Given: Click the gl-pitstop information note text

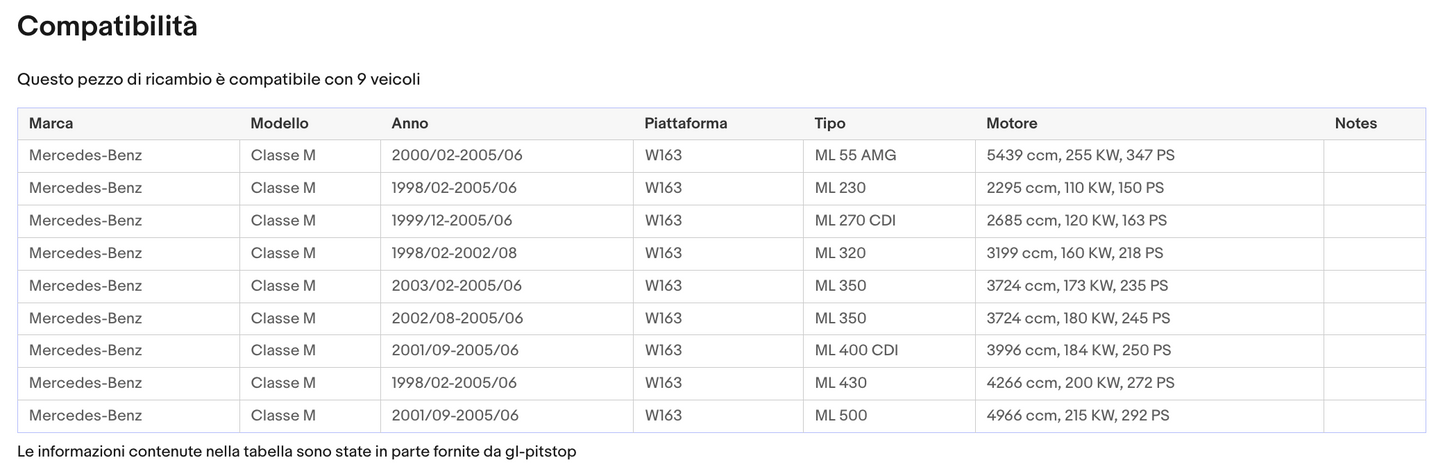Looking at the screenshot, I should click(x=296, y=452).
